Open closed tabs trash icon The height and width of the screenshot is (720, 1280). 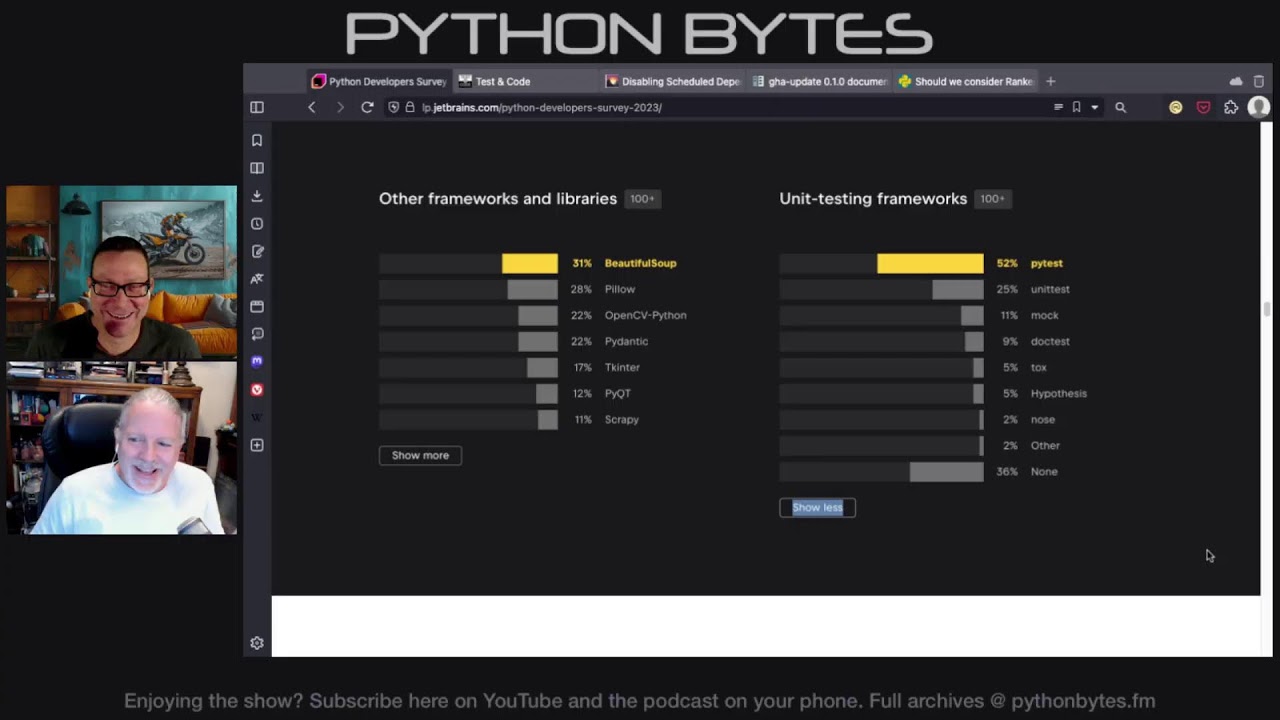click(1259, 81)
